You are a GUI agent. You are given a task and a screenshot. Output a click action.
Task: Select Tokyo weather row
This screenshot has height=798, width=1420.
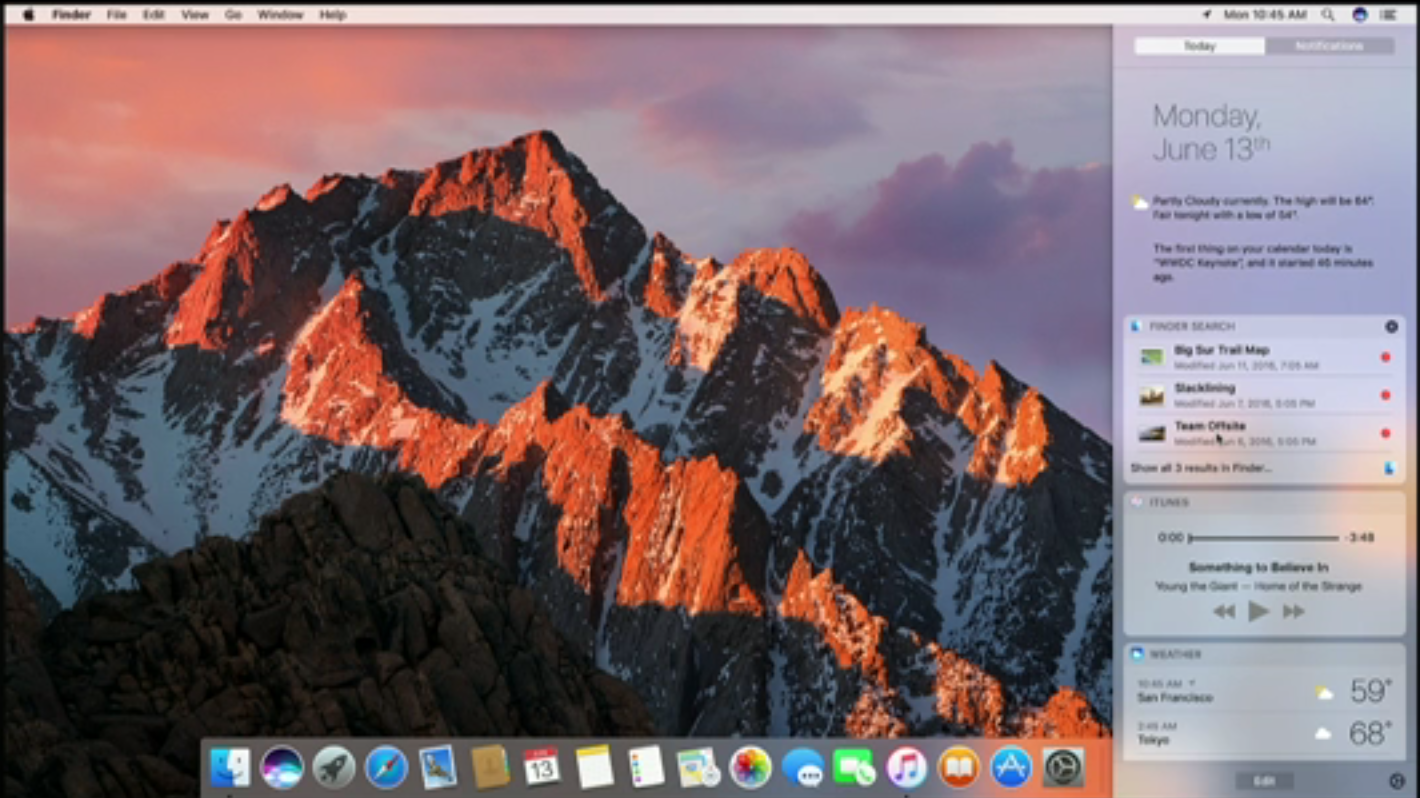coord(1264,733)
